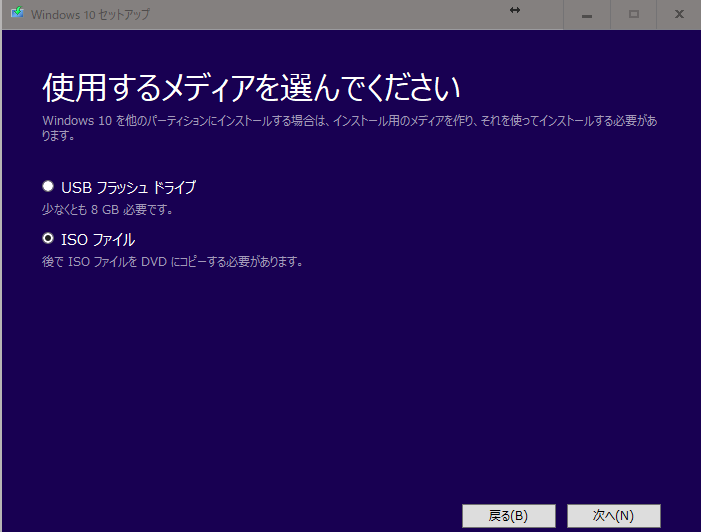Minimize the Windows 10 セットアップ window
The image size is (701, 532).
[587, 15]
